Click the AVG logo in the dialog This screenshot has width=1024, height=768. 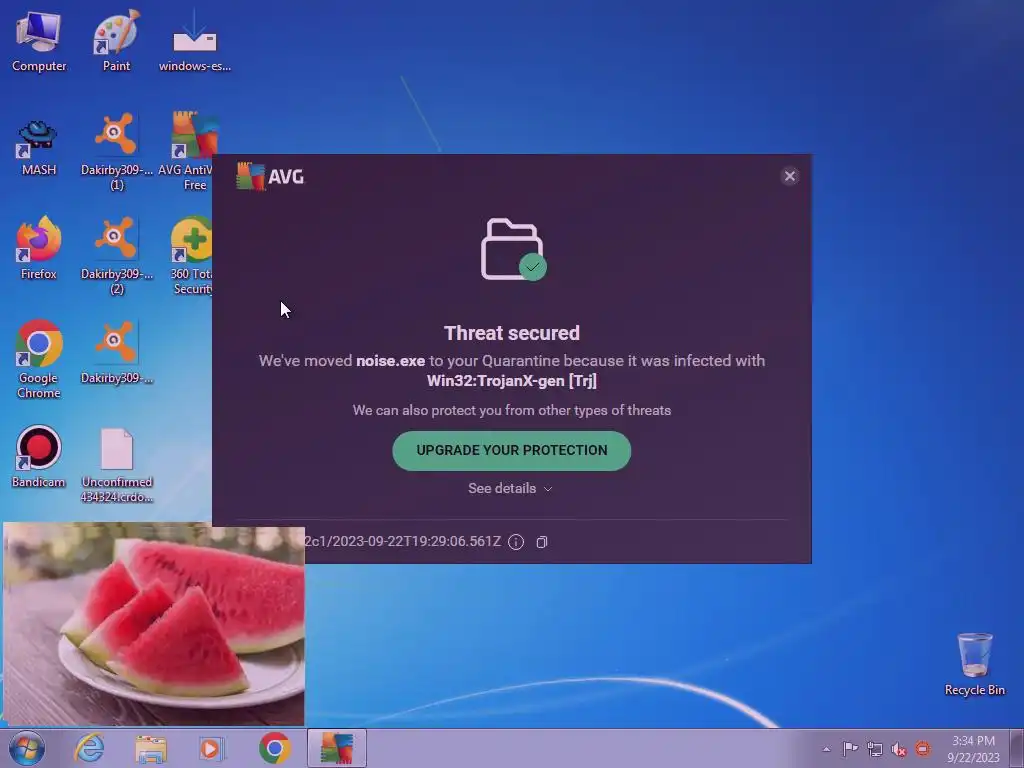tap(270, 176)
